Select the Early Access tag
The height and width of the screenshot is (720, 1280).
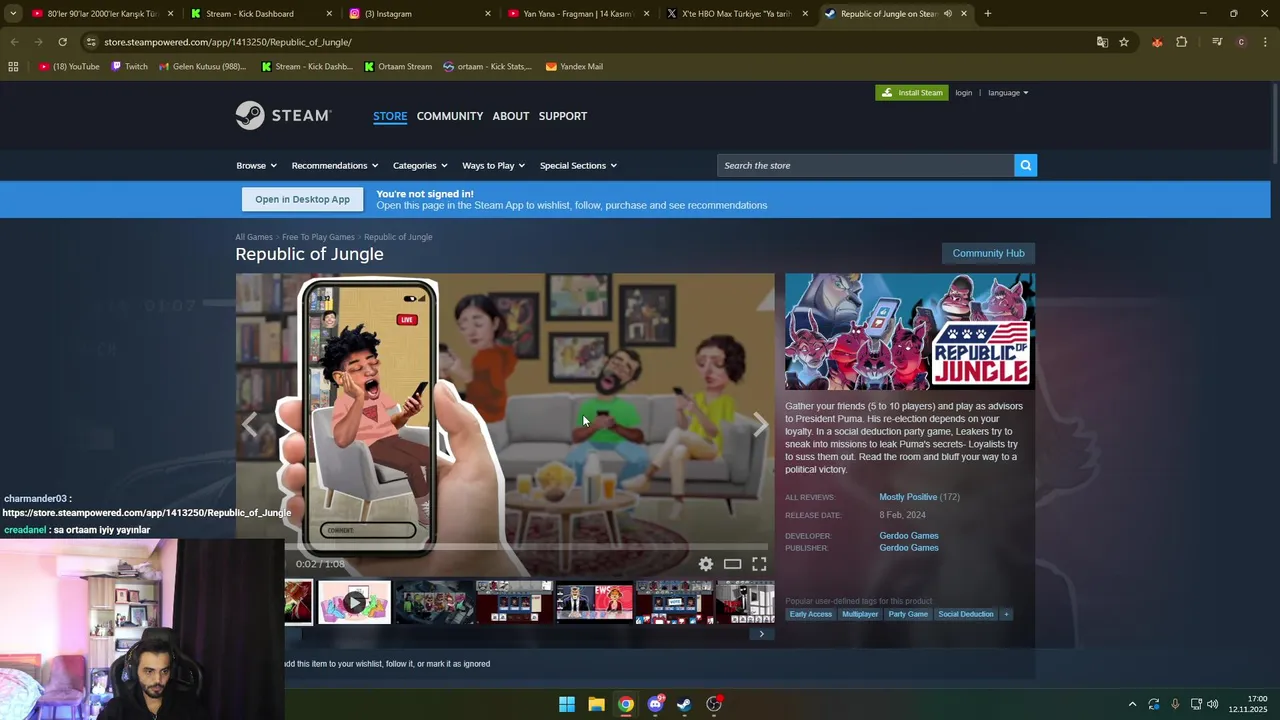point(811,614)
